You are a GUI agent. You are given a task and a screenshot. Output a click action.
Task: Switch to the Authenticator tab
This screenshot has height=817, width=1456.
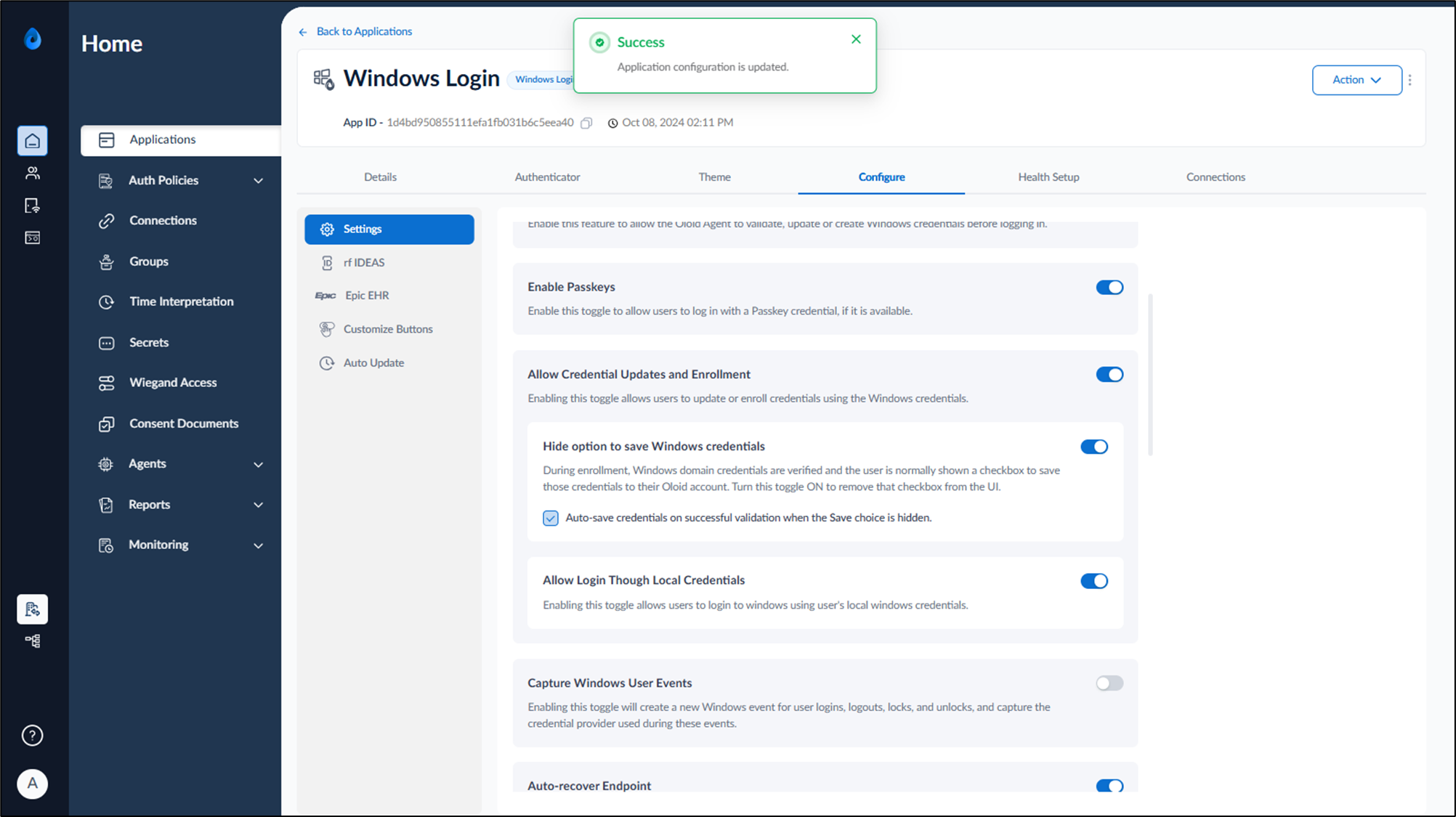(x=547, y=177)
